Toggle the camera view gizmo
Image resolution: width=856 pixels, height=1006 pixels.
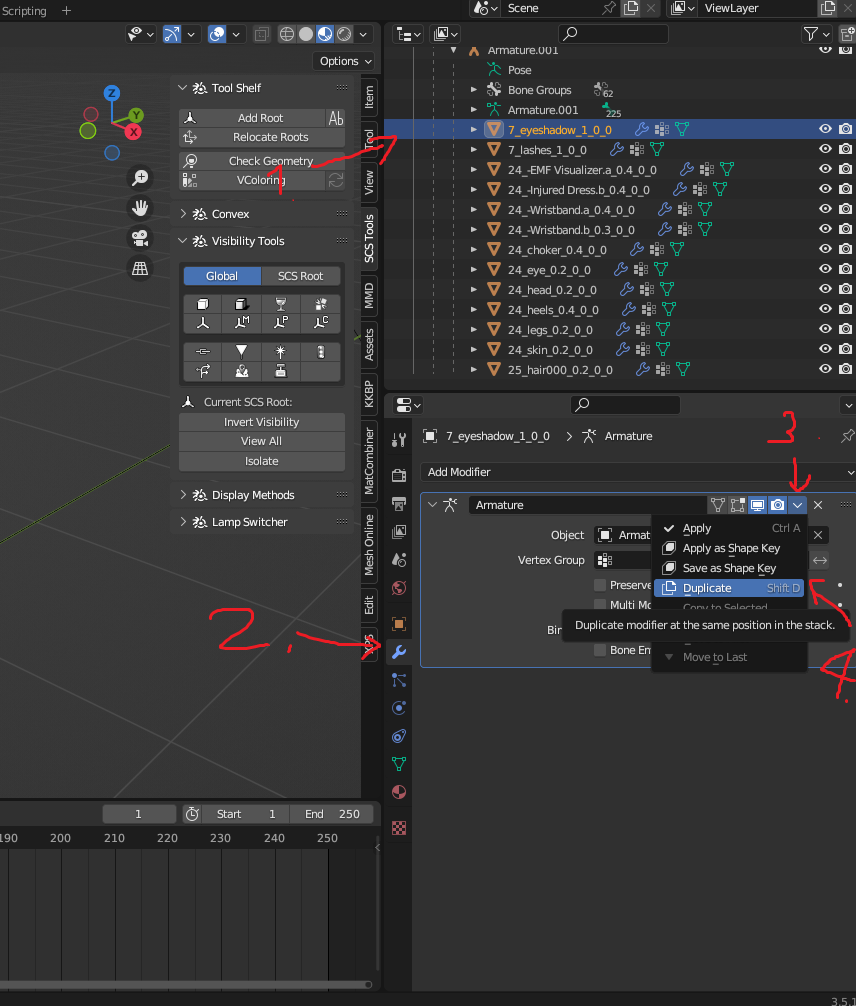pos(140,238)
